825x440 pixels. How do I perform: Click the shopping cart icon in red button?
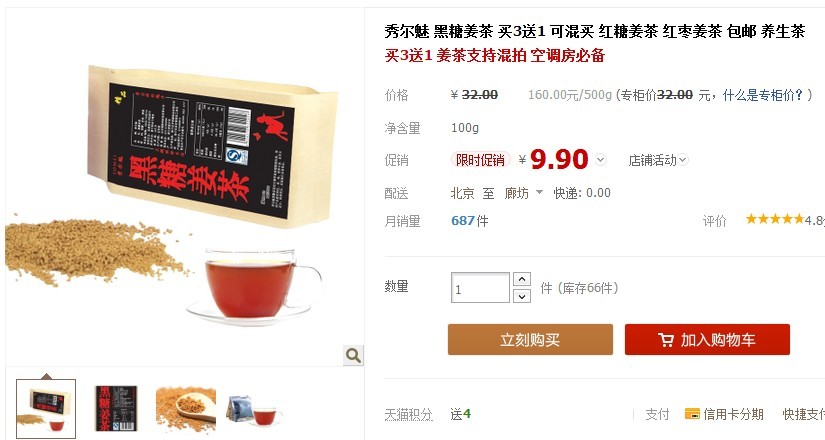tap(666, 340)
